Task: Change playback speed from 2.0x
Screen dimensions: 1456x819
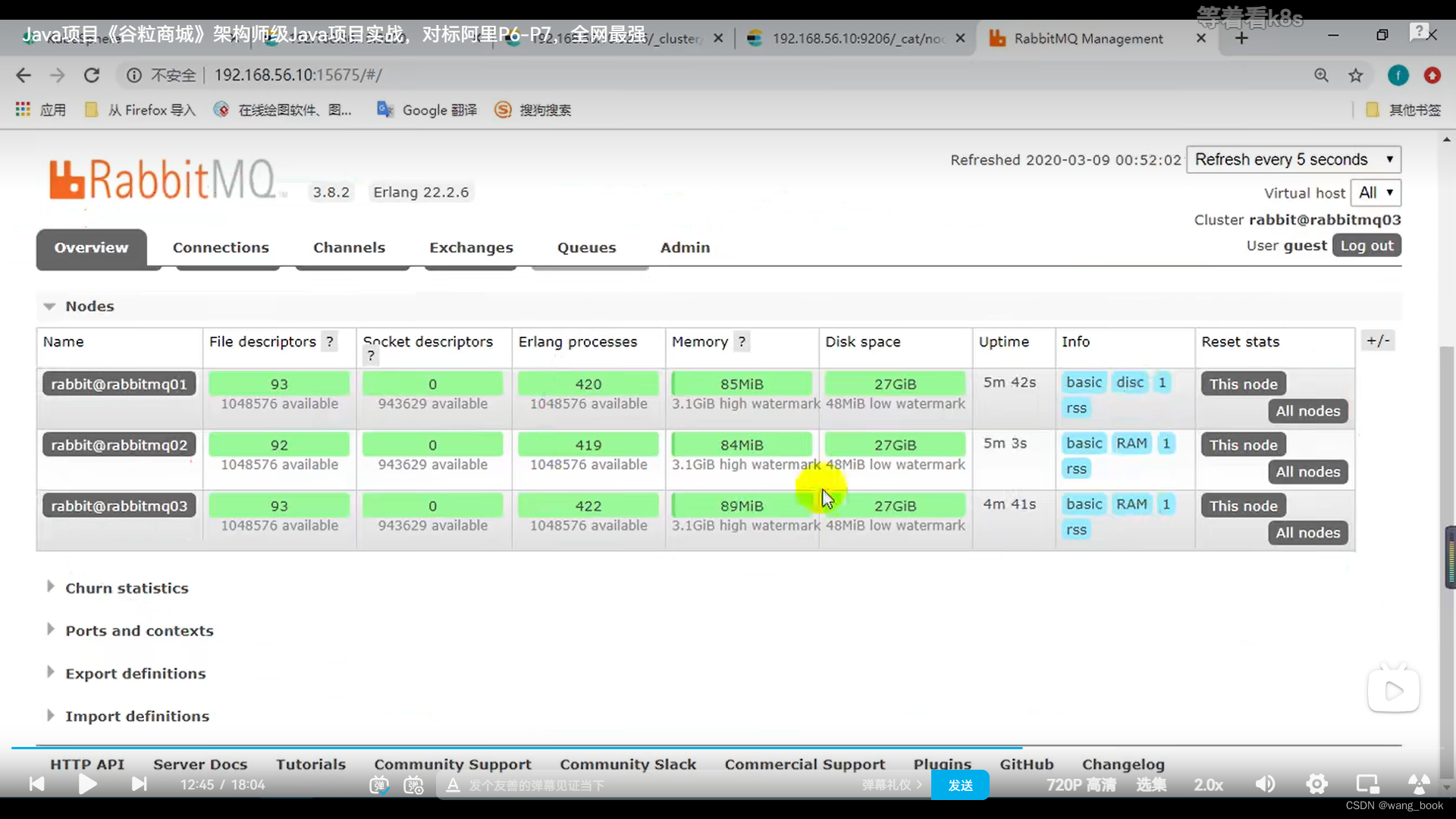Action: click(x=1208, y=785)
